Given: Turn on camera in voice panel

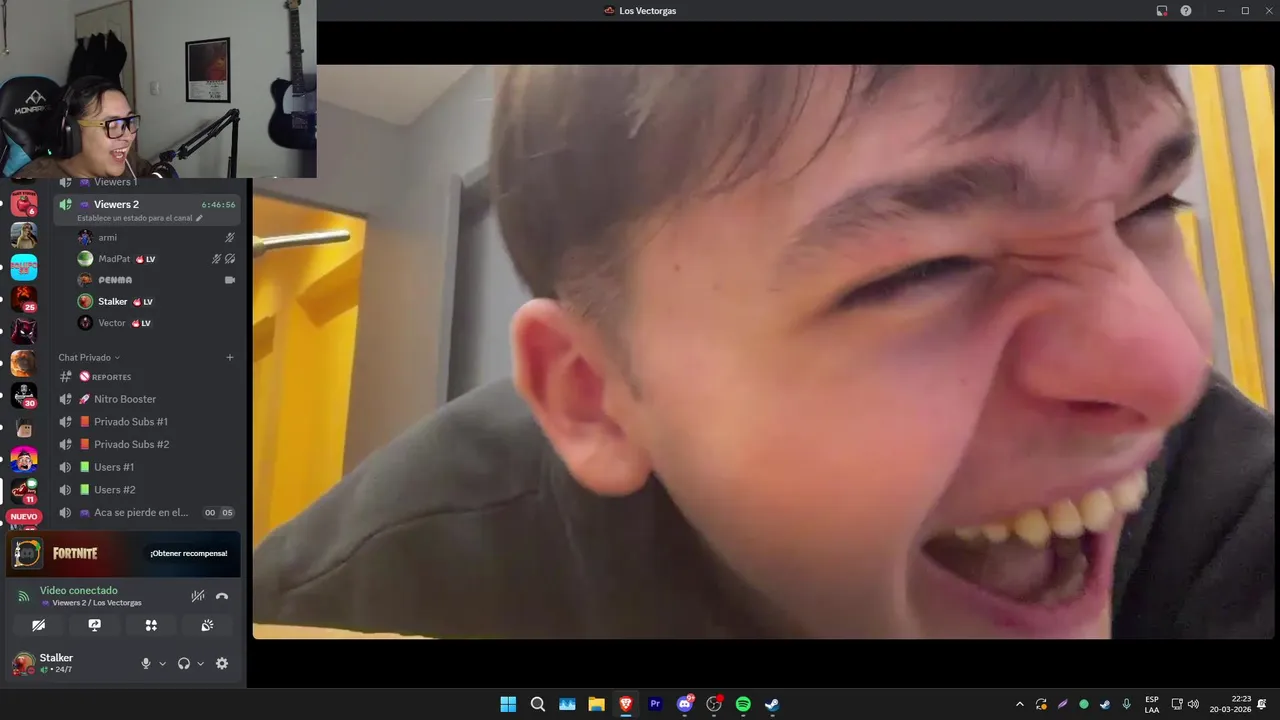Looking at the screenshot, I should pyautogui.click(x=38, y=625).
